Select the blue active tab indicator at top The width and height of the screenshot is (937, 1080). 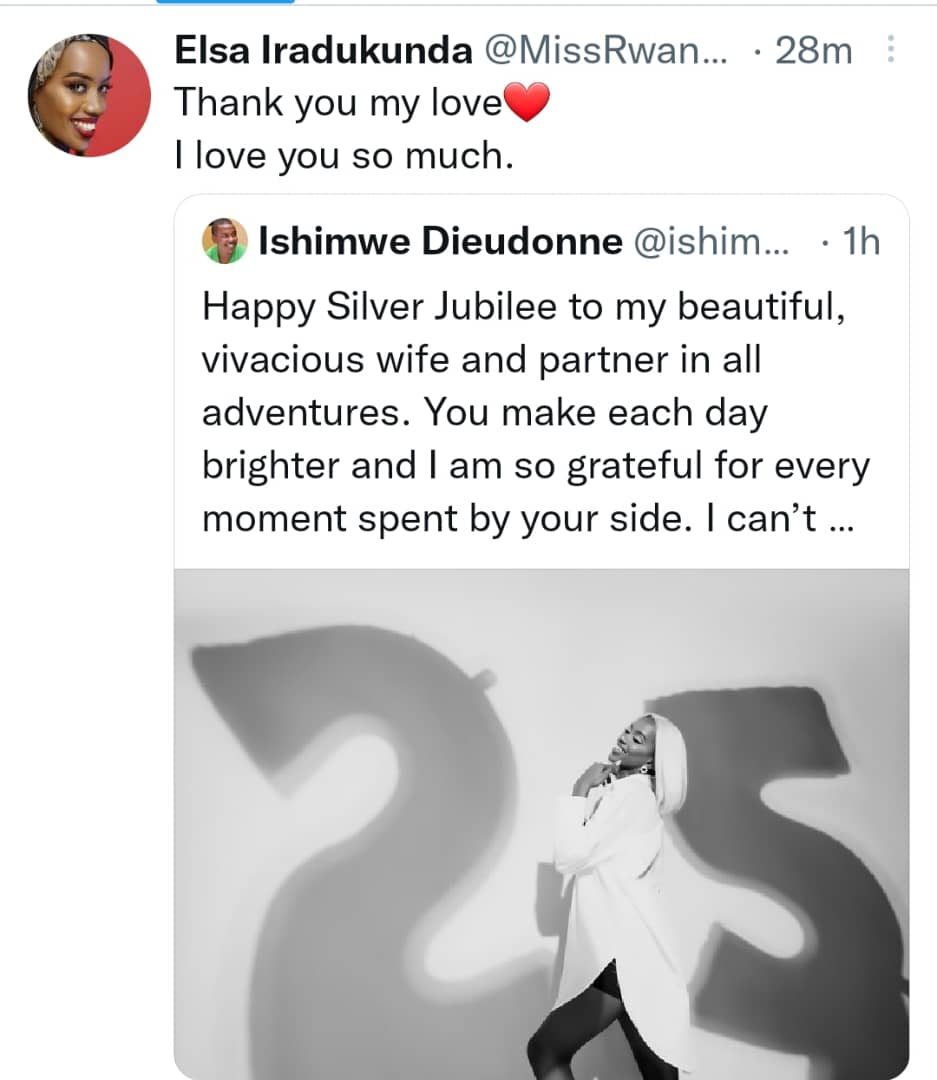click(226, 2)
